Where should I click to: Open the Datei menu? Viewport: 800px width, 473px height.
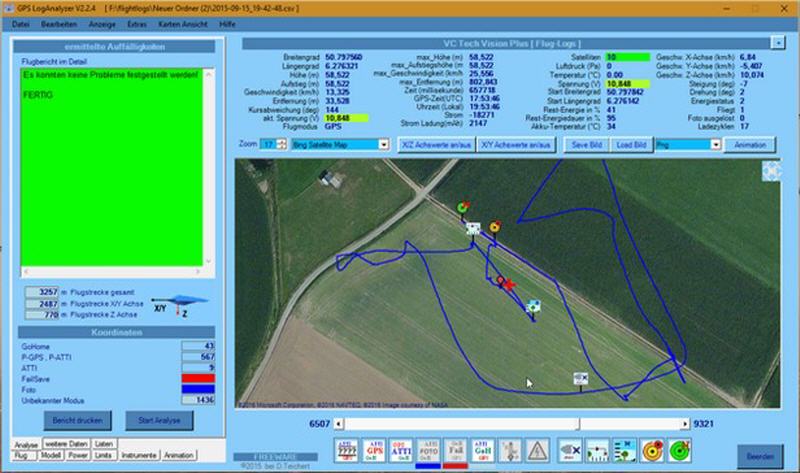coord(20,24)
